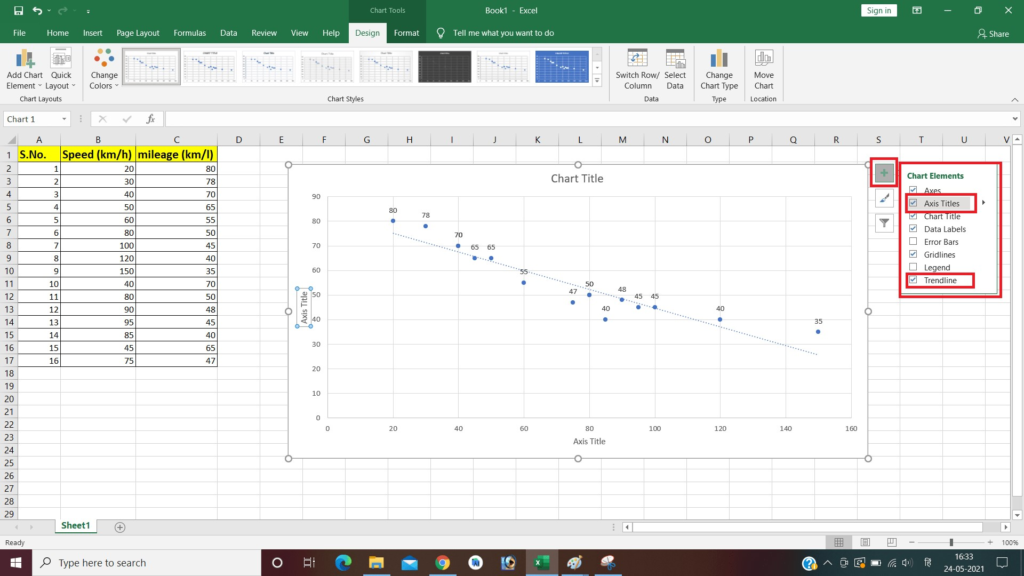Switch to the Page Layout tab

coord(138,33)
